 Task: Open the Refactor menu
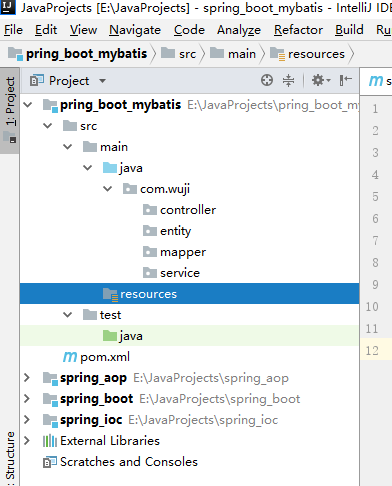[x=298, y=30]
